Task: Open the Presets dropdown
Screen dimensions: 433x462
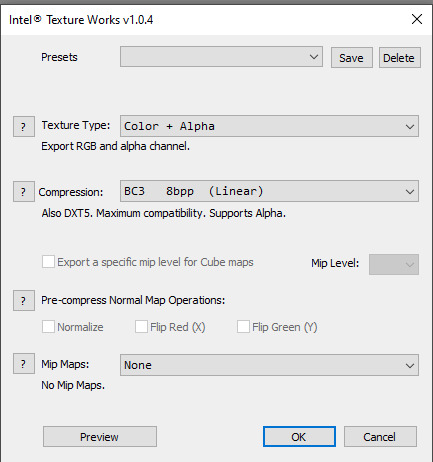Action: click(221, 57)
